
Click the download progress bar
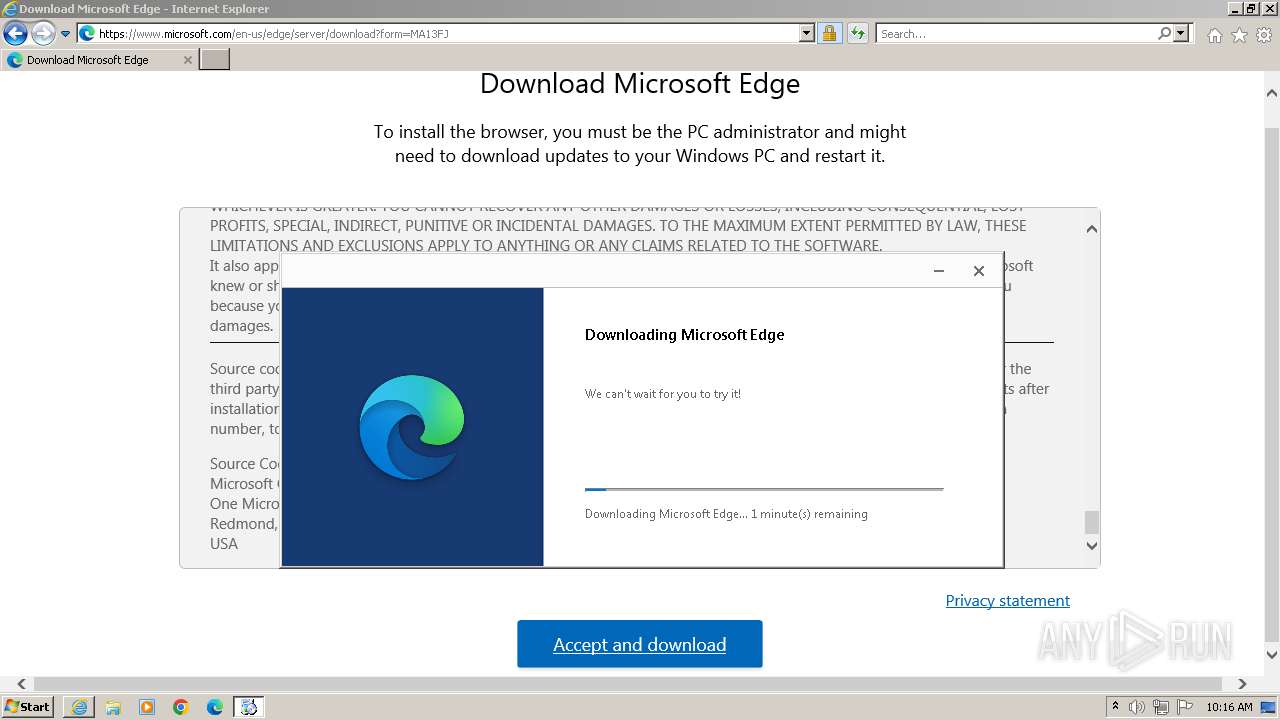click(764, 490)
